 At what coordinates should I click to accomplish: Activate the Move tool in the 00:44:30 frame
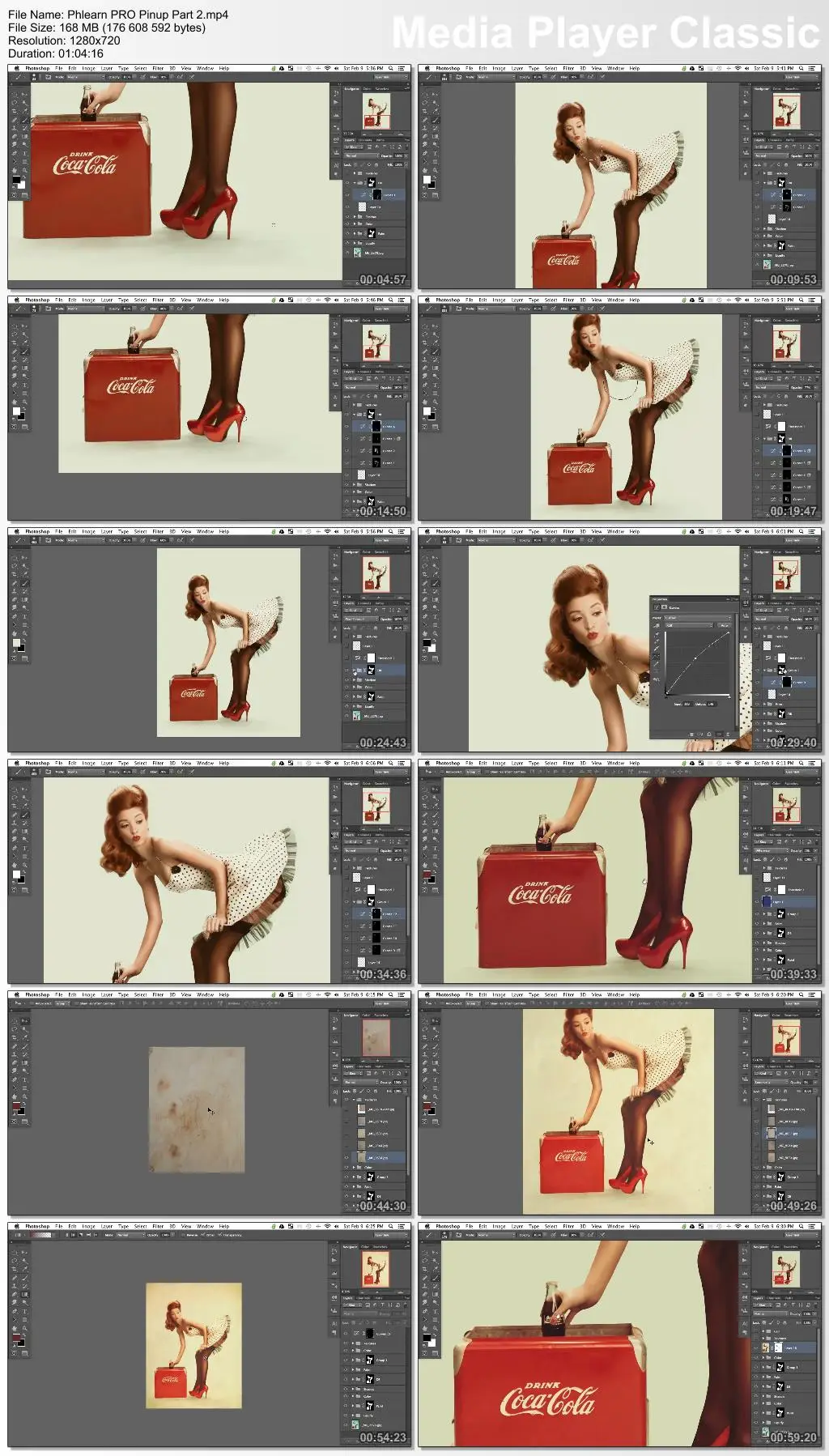[x=25, y=1020]
